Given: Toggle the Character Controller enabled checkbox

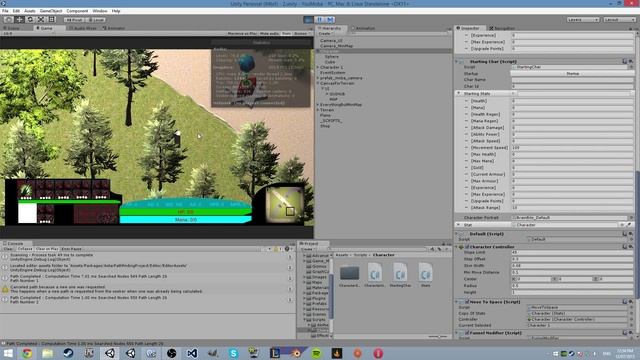Looking at the screenshot, I should [467, 247].
